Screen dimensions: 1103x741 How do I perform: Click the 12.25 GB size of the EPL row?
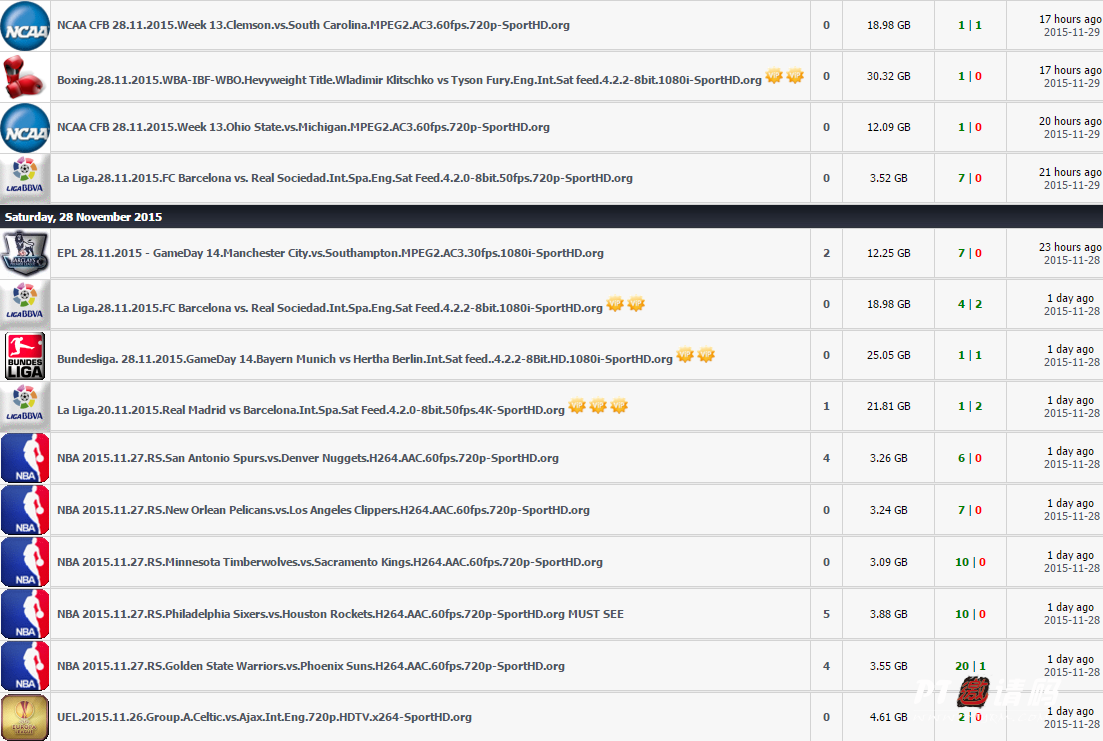(888, 253)
